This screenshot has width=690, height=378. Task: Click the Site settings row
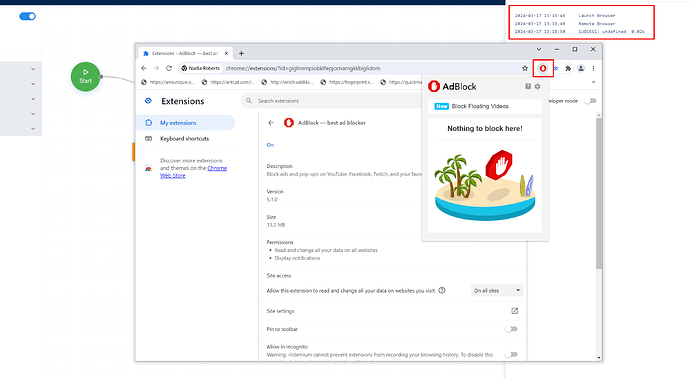(393, 311)
